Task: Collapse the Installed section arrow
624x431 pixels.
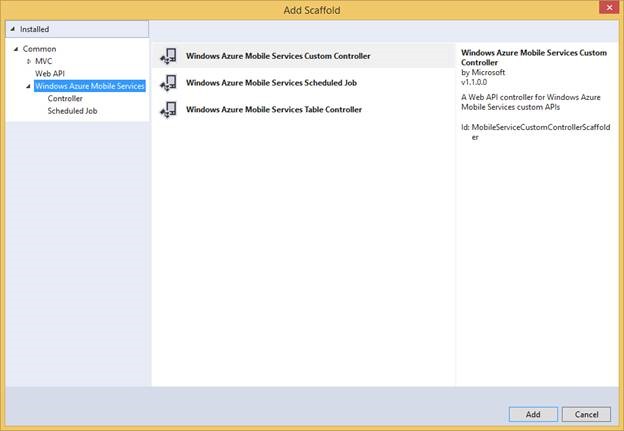Action: coord(13,29)
